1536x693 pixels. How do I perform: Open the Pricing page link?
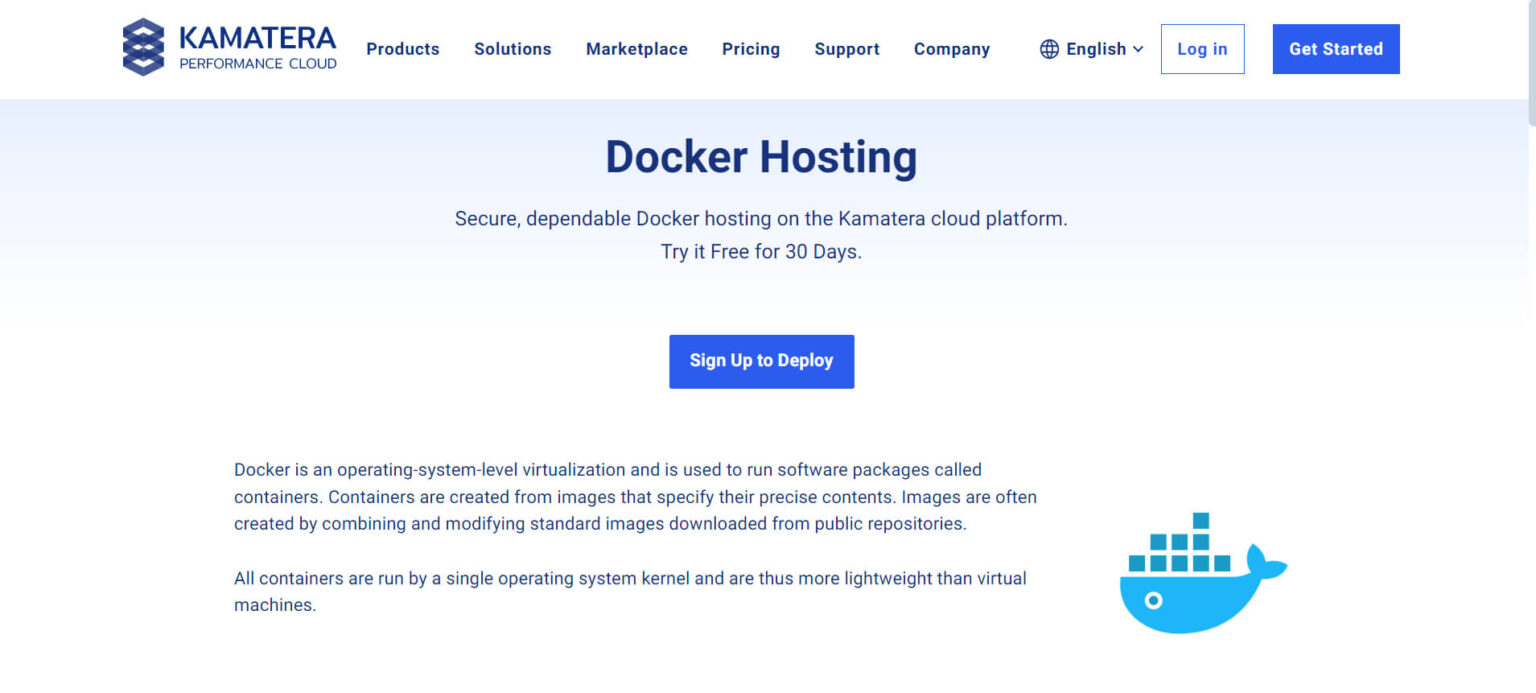pos(751,49)
